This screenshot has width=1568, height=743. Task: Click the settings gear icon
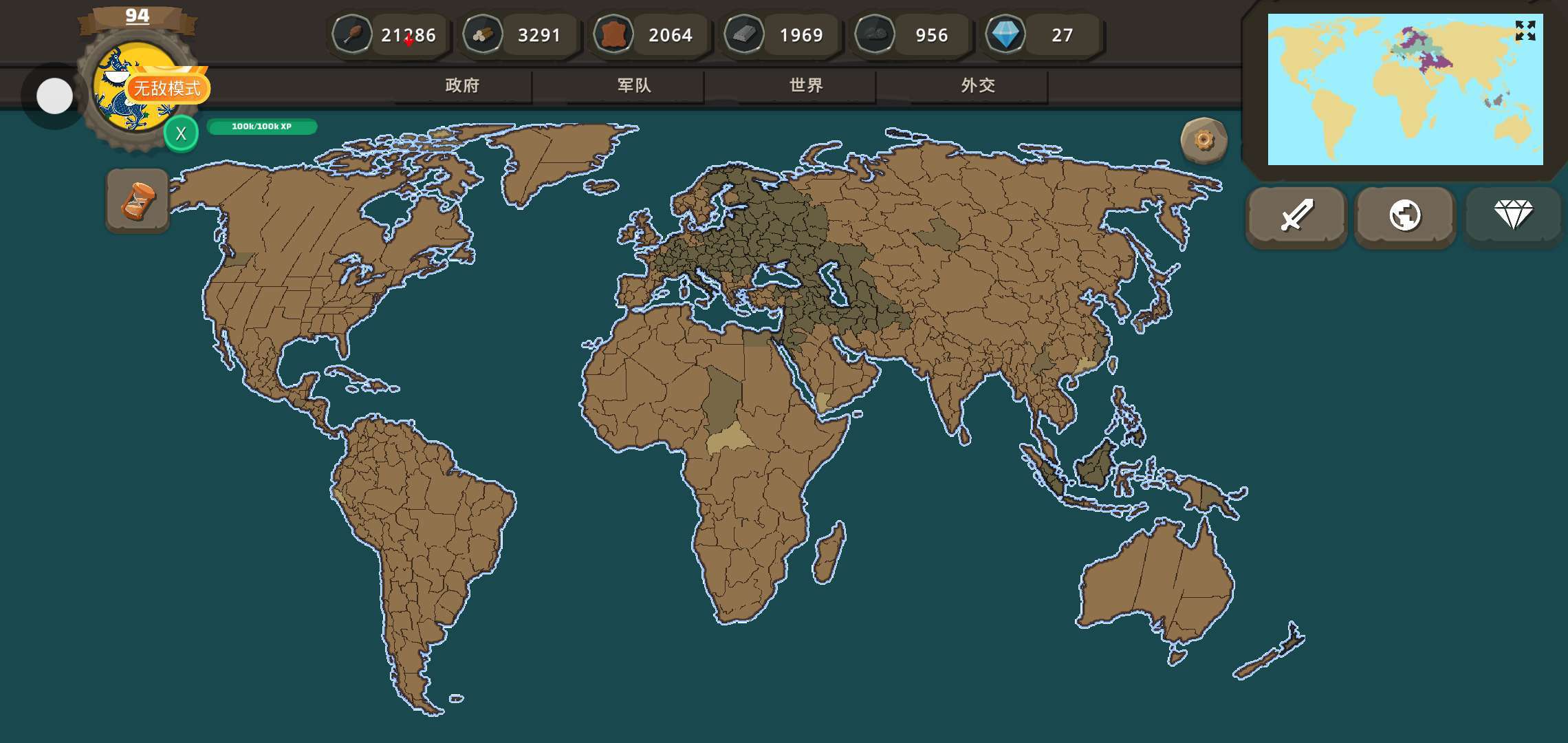(1204, 140)
